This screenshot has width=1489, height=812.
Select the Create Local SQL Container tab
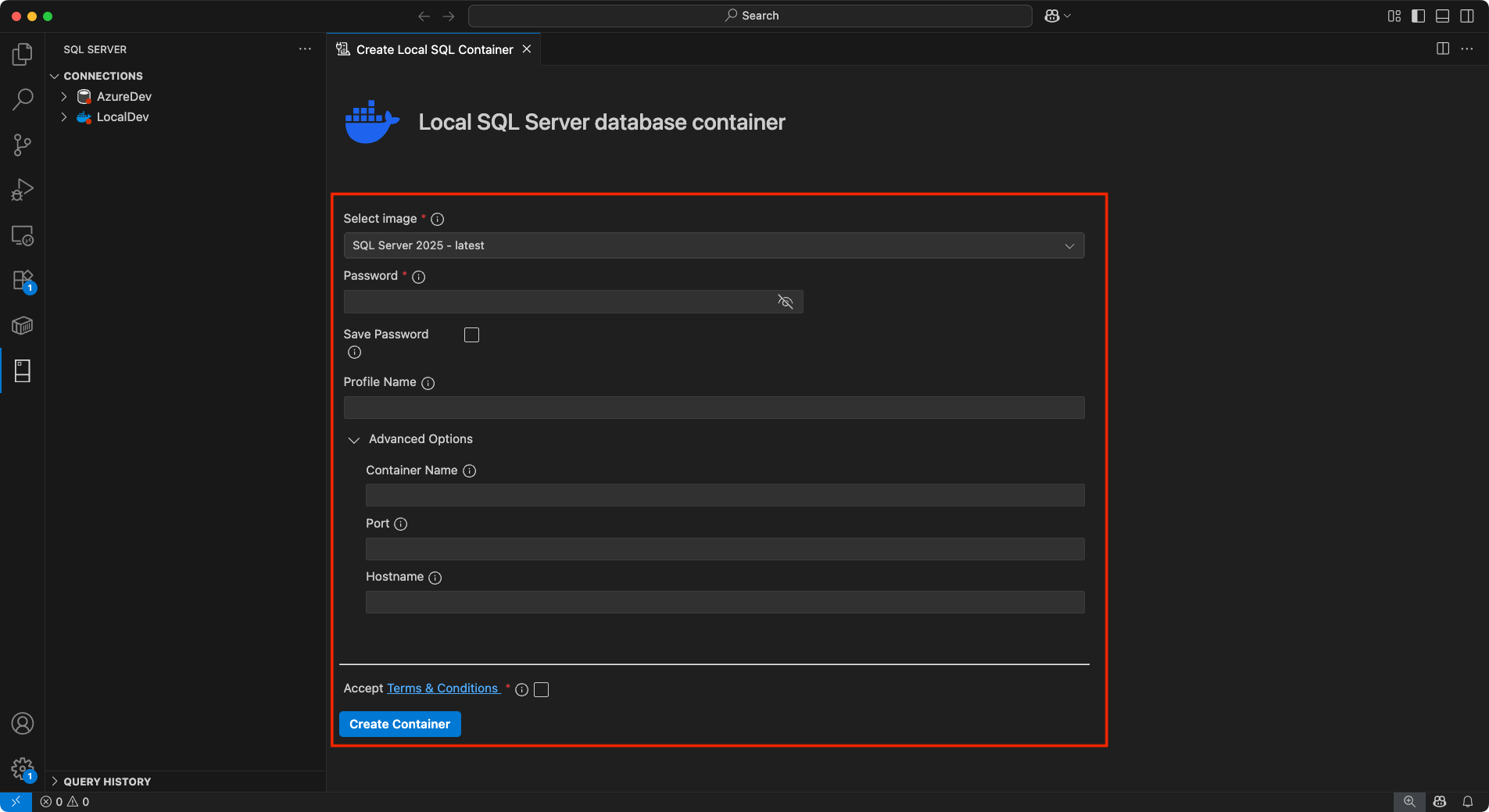(x=432, y=48)
